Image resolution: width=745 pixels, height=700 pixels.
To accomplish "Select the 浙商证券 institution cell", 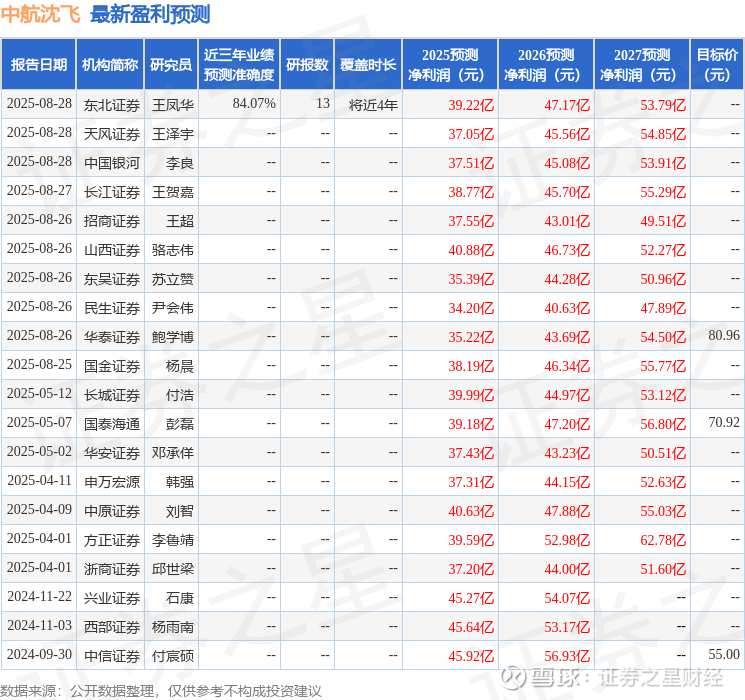I will point(112,569).
